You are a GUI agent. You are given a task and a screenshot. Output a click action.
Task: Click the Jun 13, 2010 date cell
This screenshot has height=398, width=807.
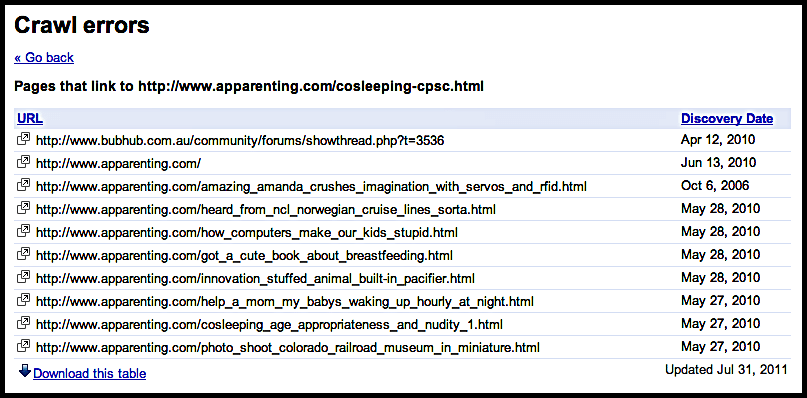coord(718,163)
